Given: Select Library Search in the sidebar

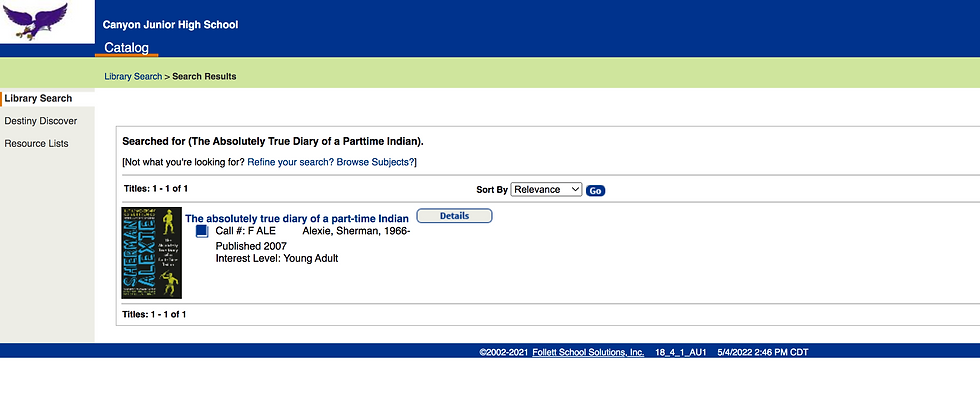Looking at the screenshot, I should coord(38,98).
